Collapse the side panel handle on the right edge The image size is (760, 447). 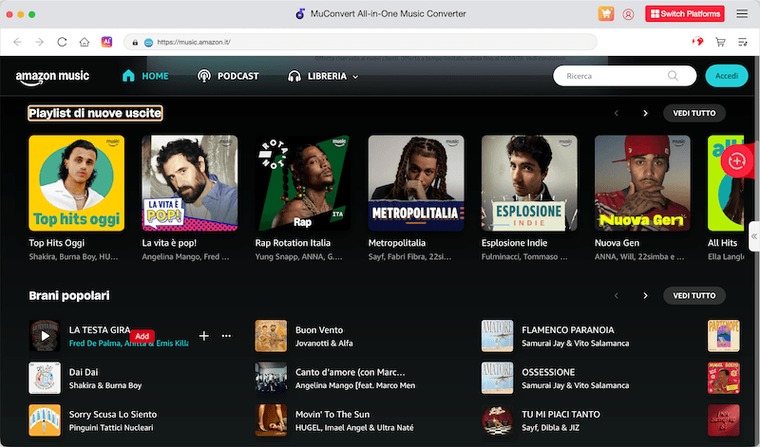(x=754, y=236)
